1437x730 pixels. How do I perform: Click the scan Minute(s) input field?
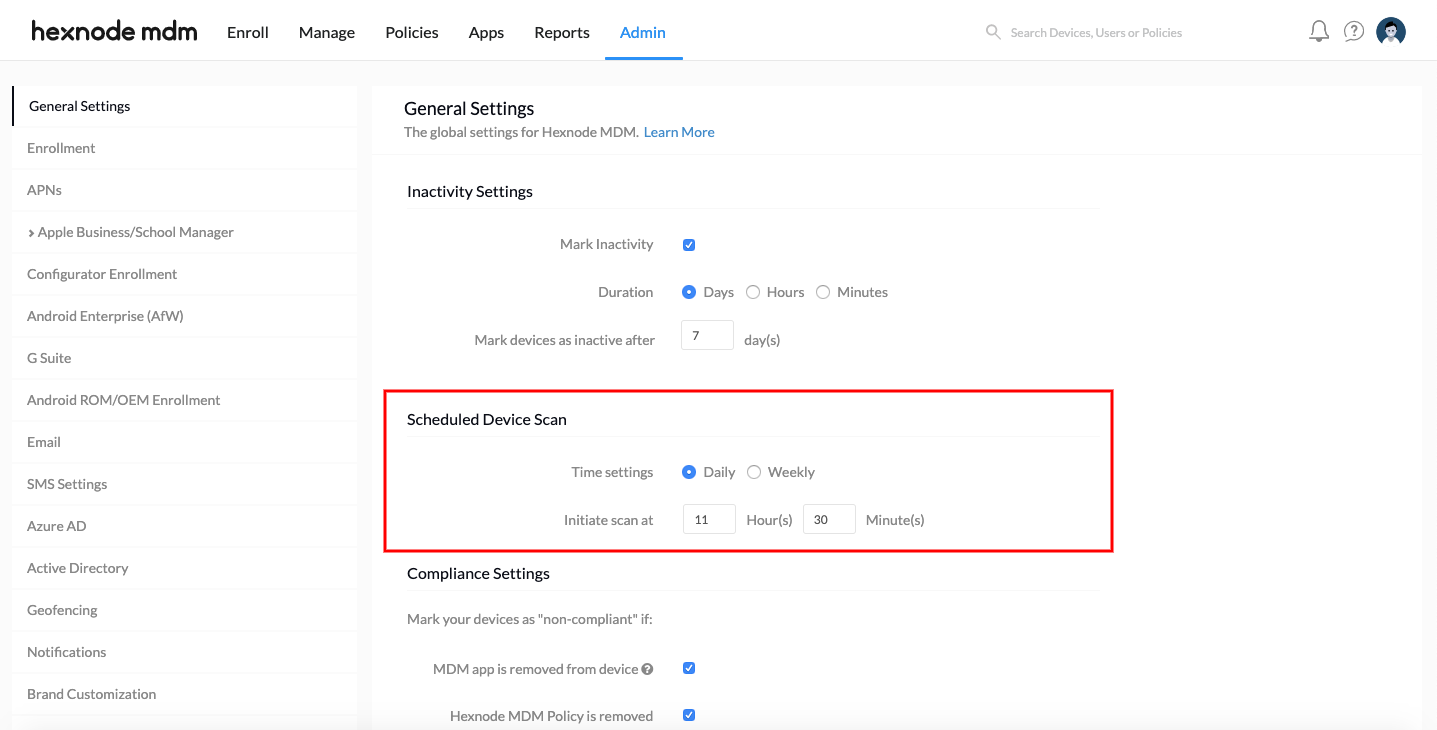[x=829, y=519]
